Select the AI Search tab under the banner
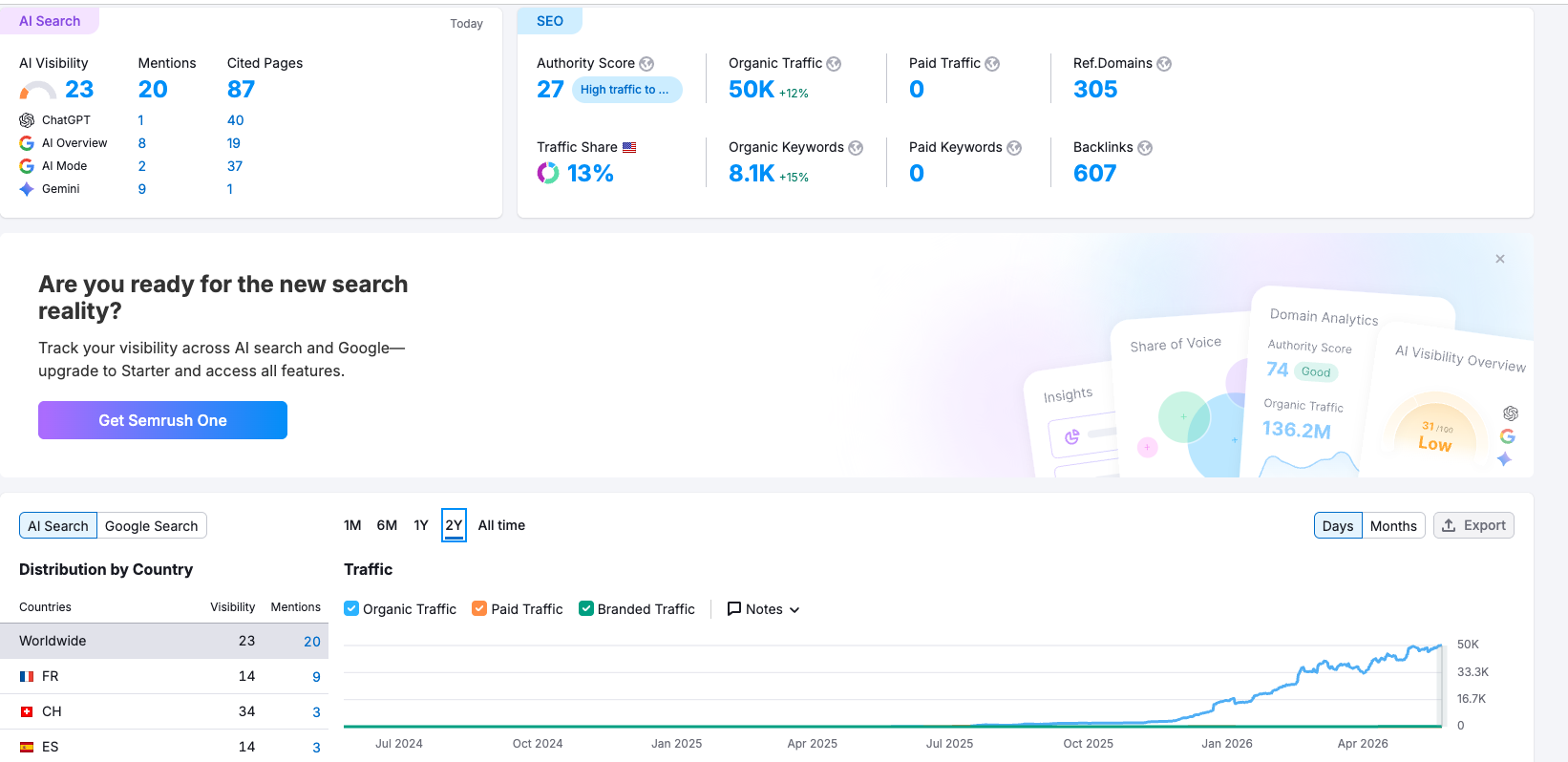1568x762 pixels. tap(58, 525)
